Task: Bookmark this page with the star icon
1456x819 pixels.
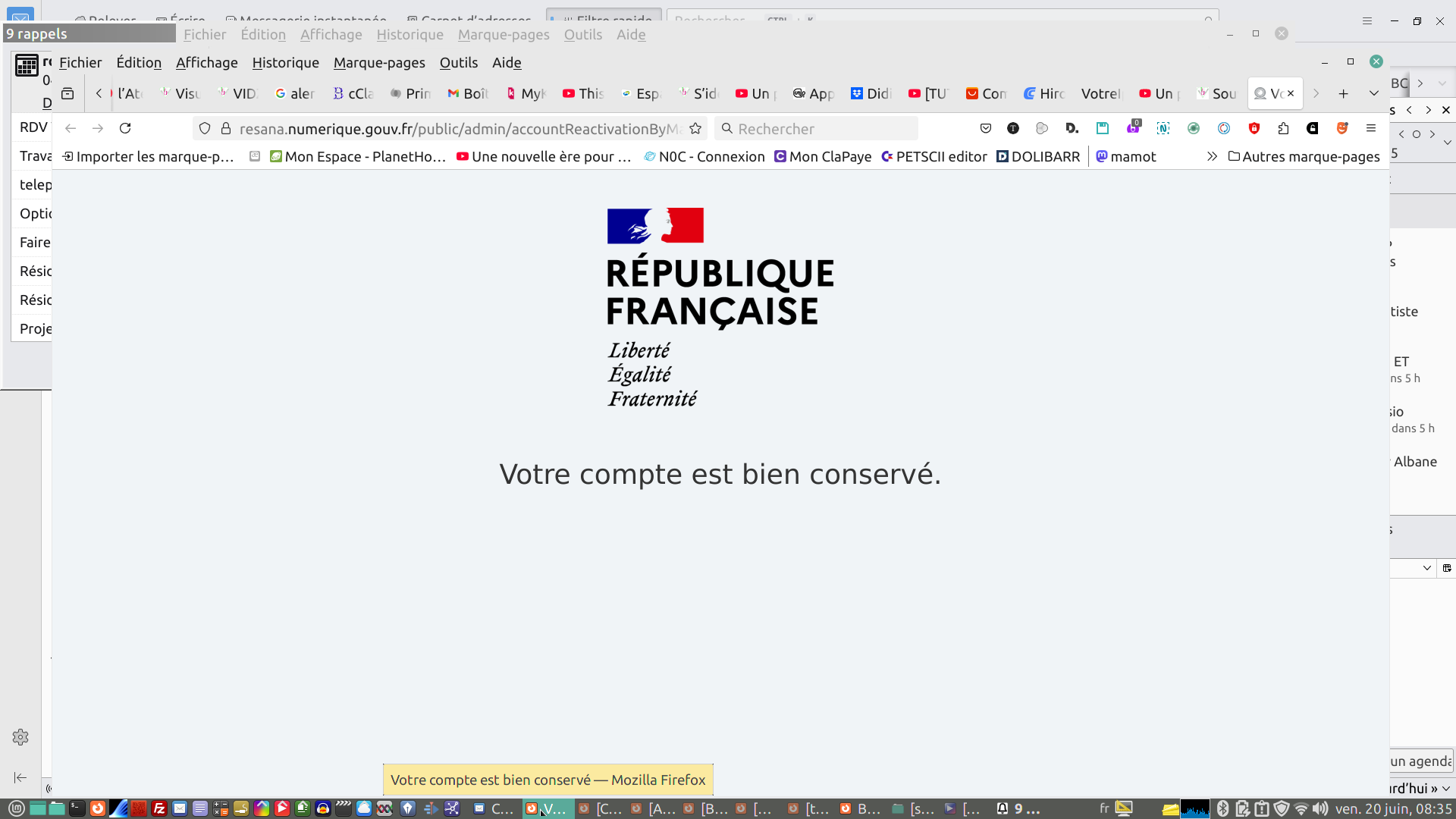Action: [695, 129]
